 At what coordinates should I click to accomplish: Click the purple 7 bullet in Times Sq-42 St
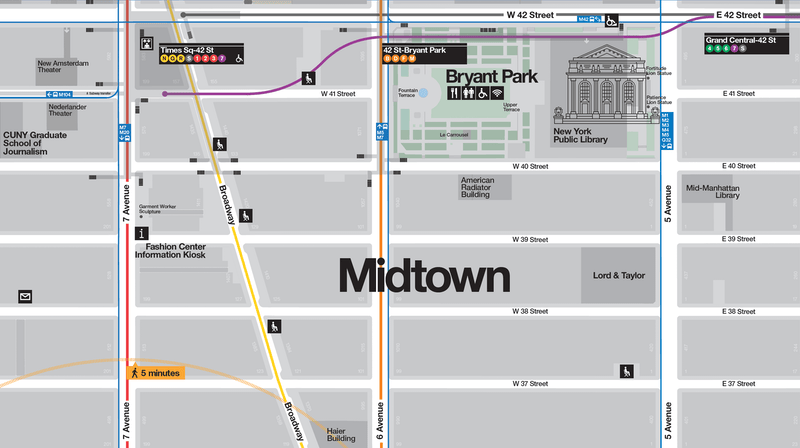click(x=222, y=59)
